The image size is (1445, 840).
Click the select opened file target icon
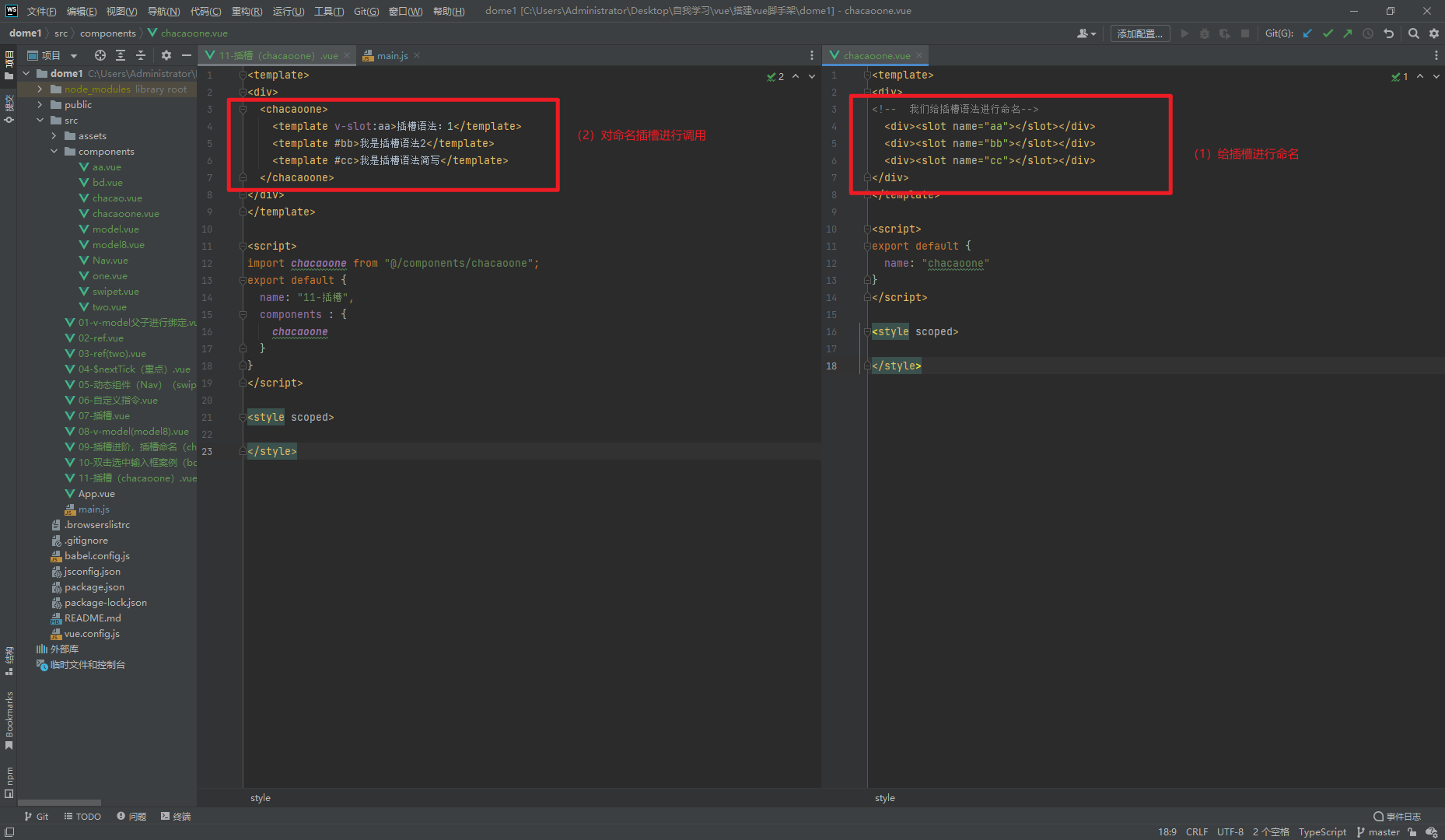point(100,55)
